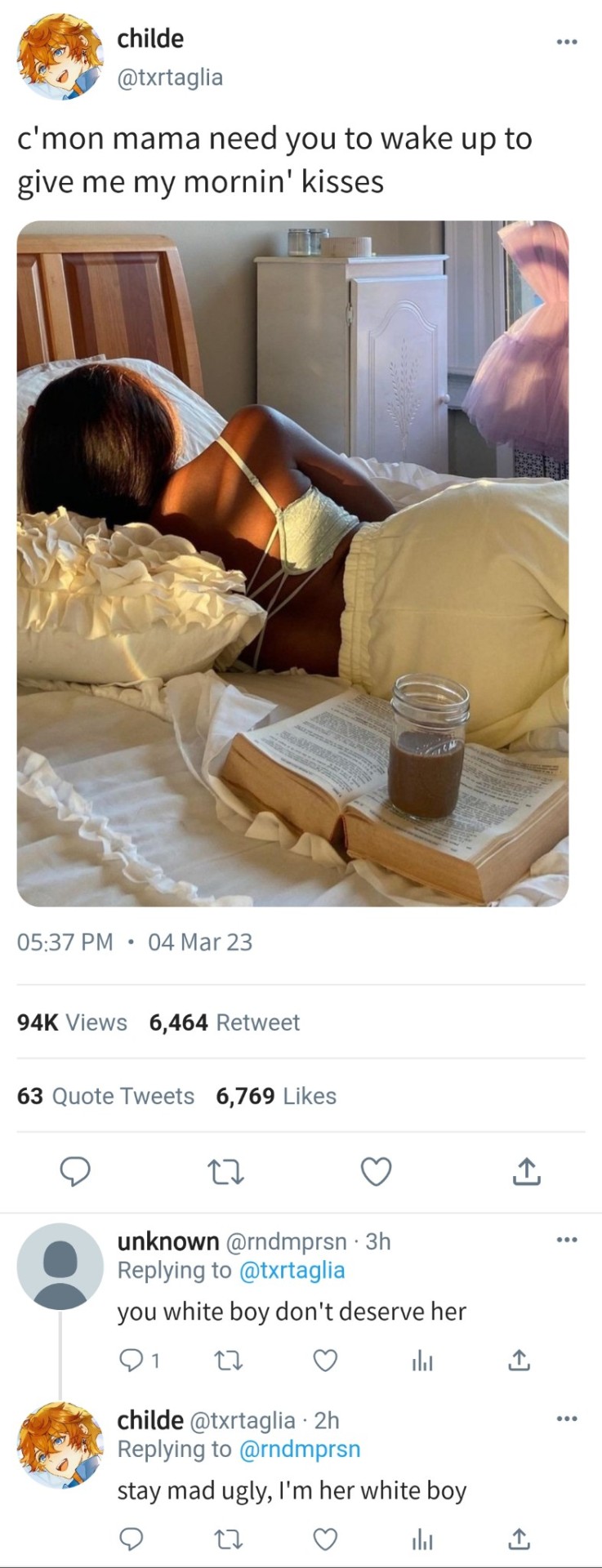Image resolution: width=602 pixels, height=1568 pixels.
Task: Share childe's reply at the bottom
Action: [519, 1539]
